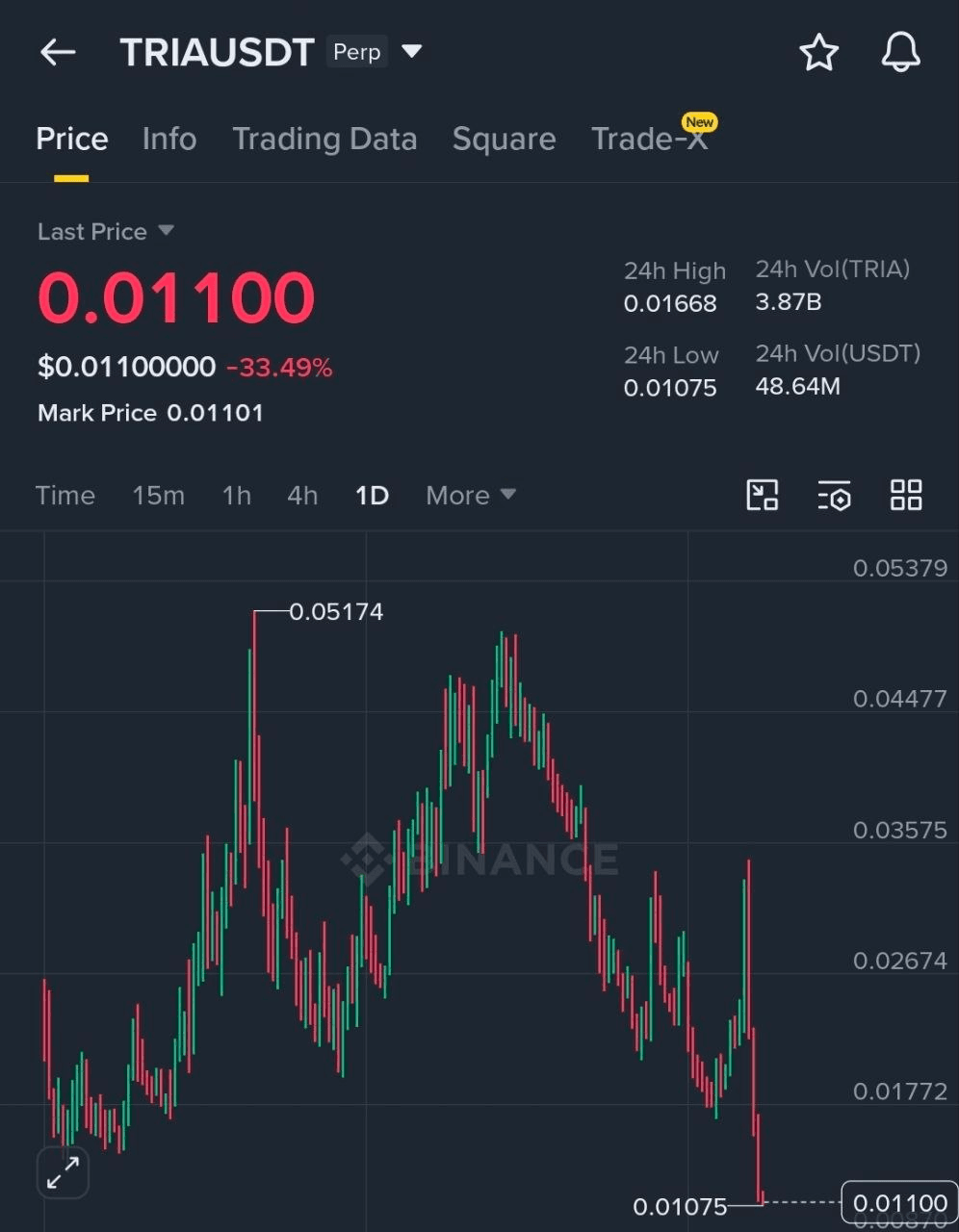Select the 15m timeframe
Image resolution: width=959 pixels, height=1232 pixels.
point(158,496)
